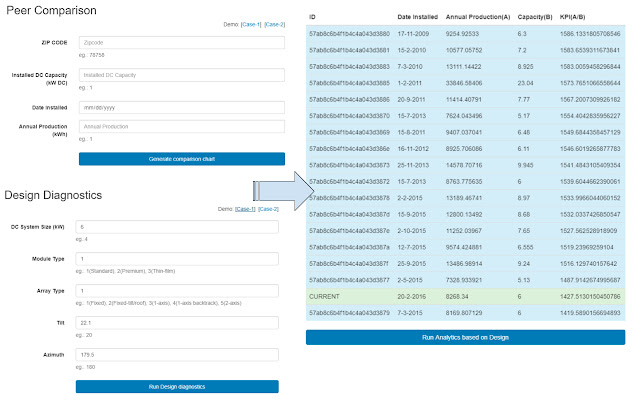The image size is (640, 400).
Task: Focus the Tilt input field
Action: pyautogui.click(x=176, y=322)
